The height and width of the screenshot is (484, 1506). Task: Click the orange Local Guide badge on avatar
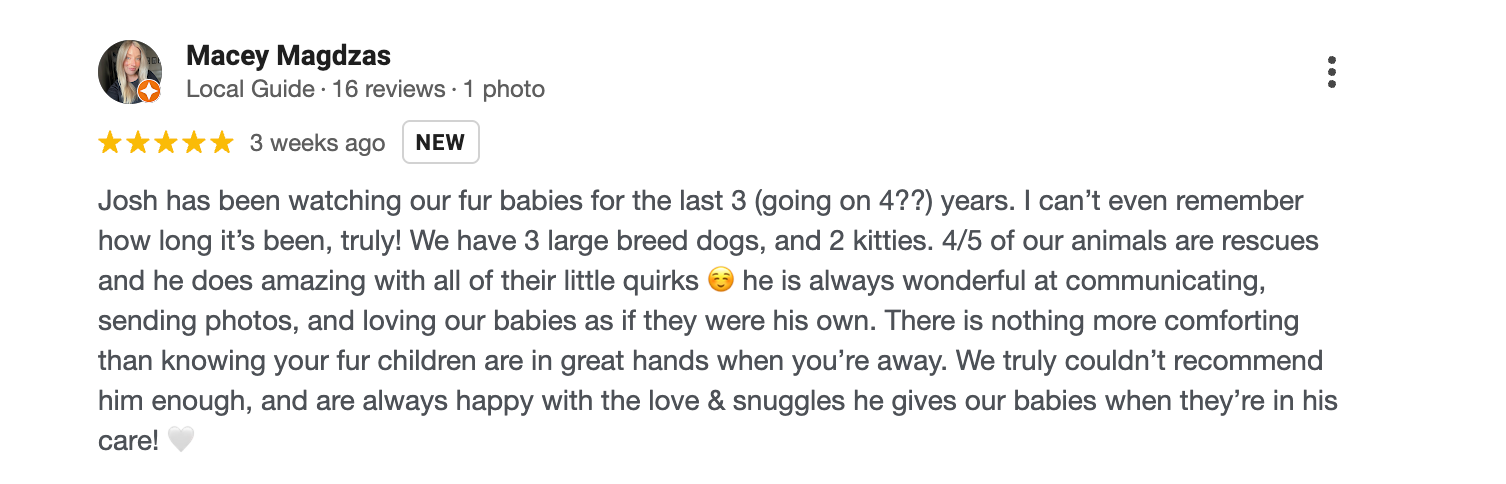pos(149,92)
